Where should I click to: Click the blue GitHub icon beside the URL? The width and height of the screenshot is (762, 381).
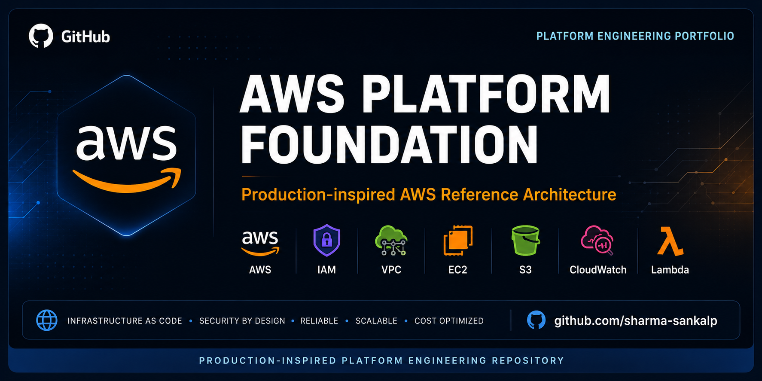tap(536, 320)
